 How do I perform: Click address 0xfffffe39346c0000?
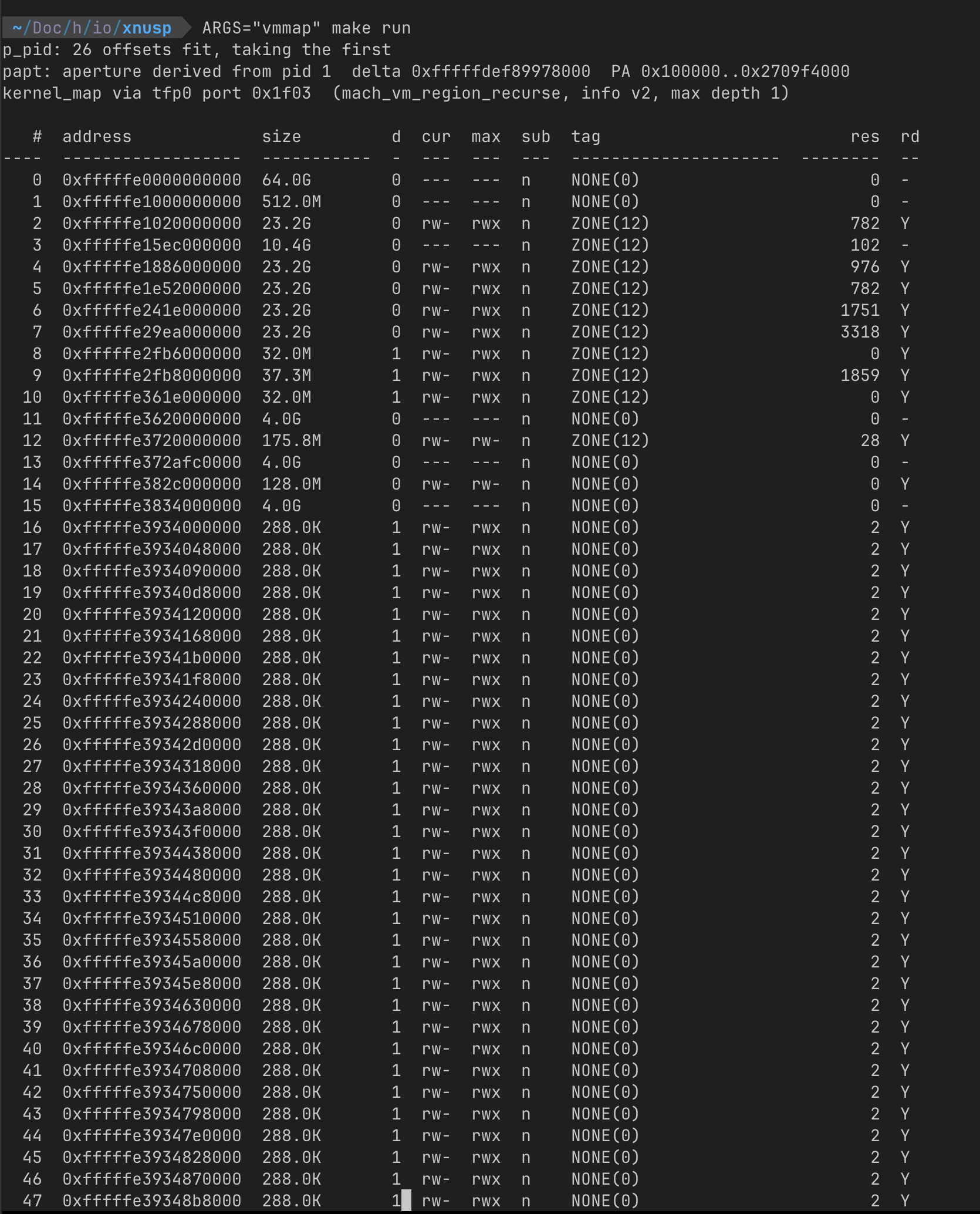tap(152, 1048)
